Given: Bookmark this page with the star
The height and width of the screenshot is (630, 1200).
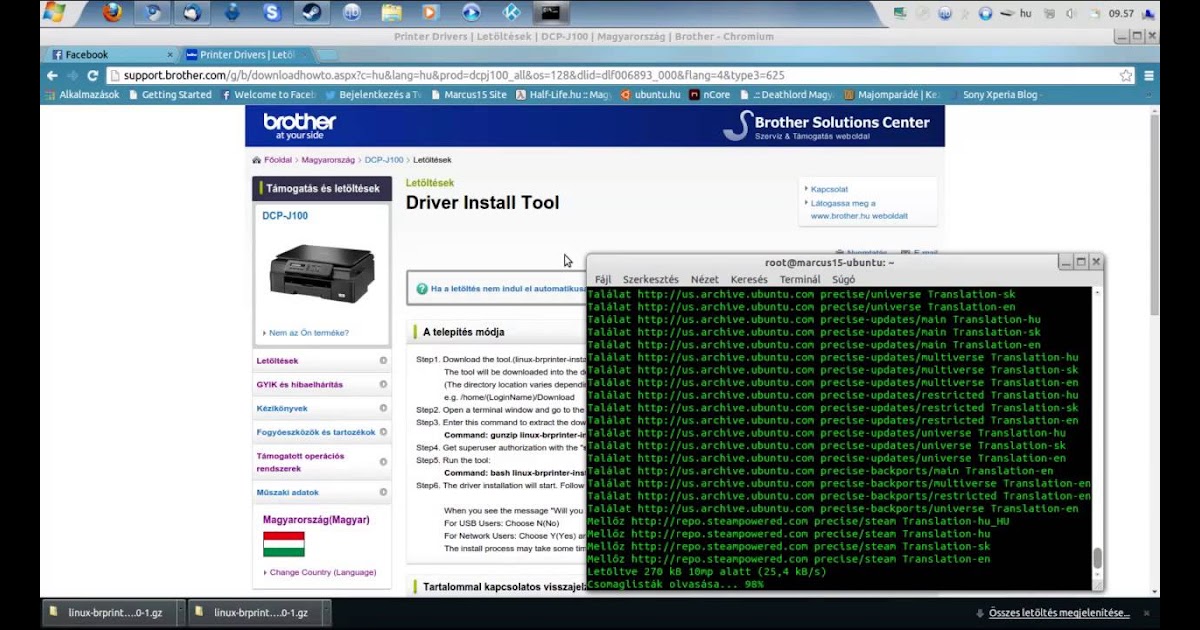Looking at the screenshot, I should click(x=1126, y=75).
